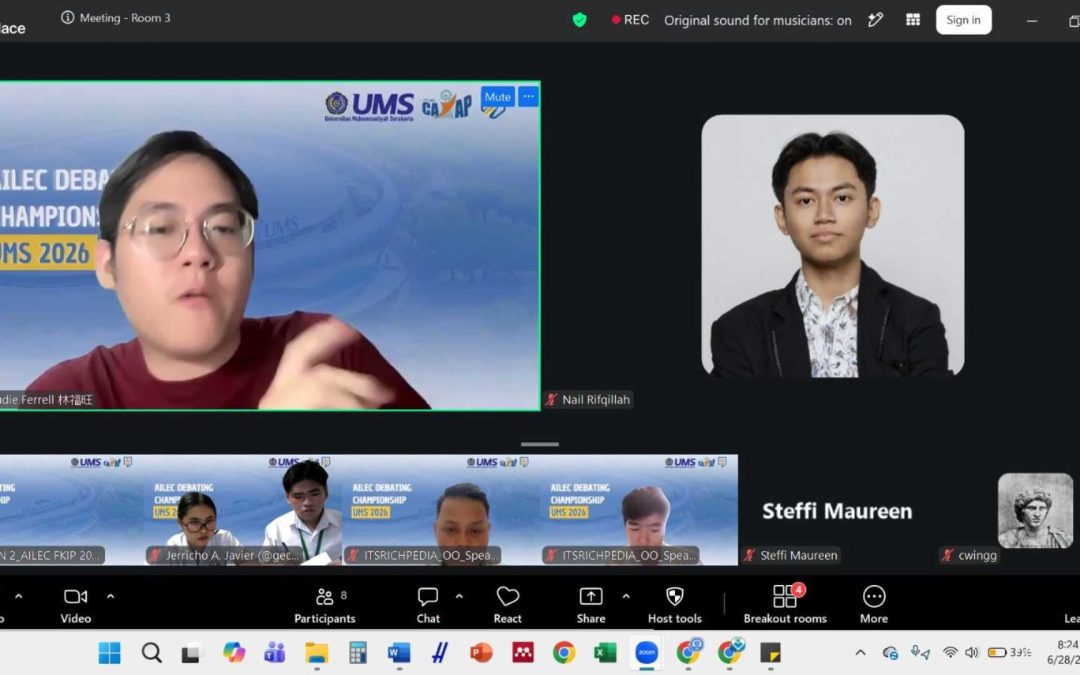Image resolution: width=1080 pixels, height=675 pixels.
Task: Show hidden system tray icons
Action: 860,652
